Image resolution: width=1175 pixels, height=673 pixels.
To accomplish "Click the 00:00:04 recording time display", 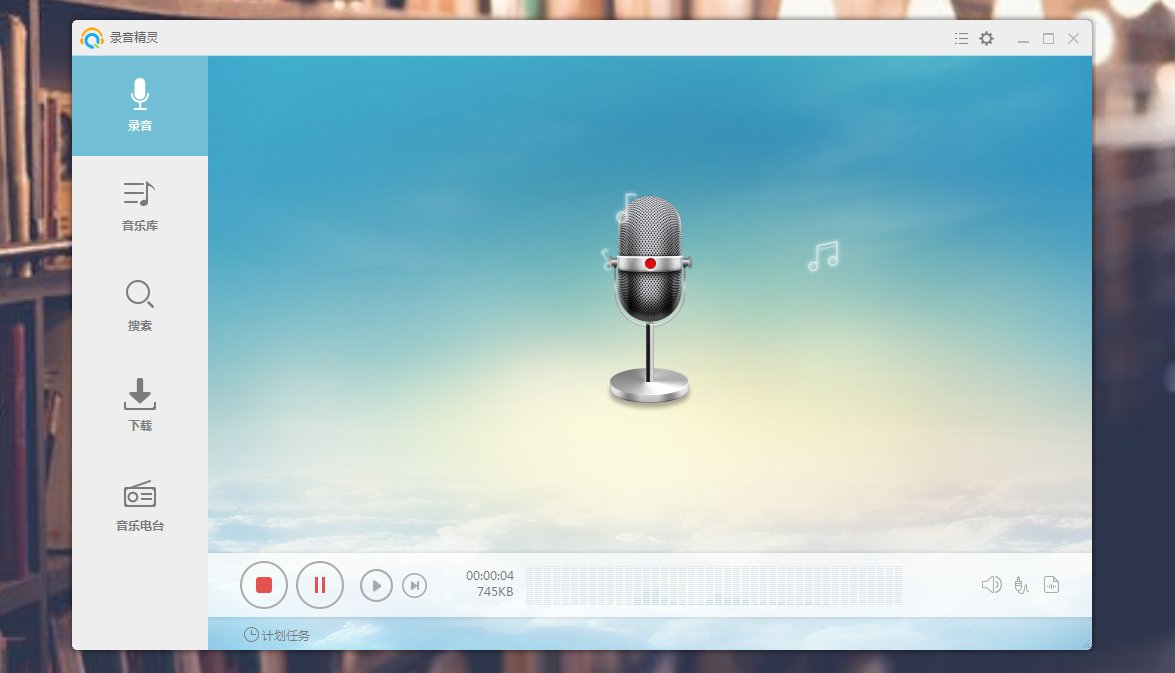I will click(490, 576).
